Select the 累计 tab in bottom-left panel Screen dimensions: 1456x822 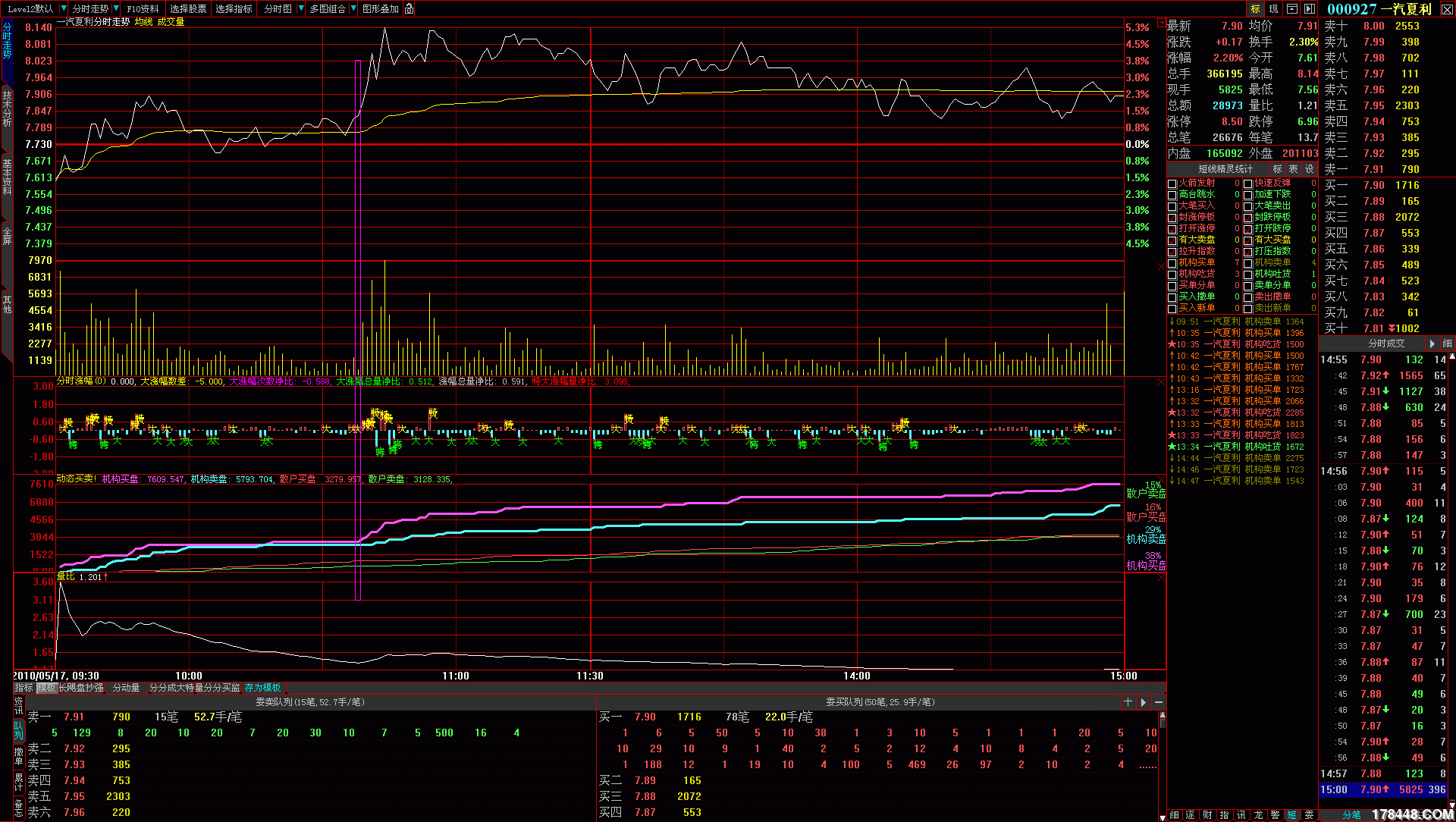(x=19, y=781)
